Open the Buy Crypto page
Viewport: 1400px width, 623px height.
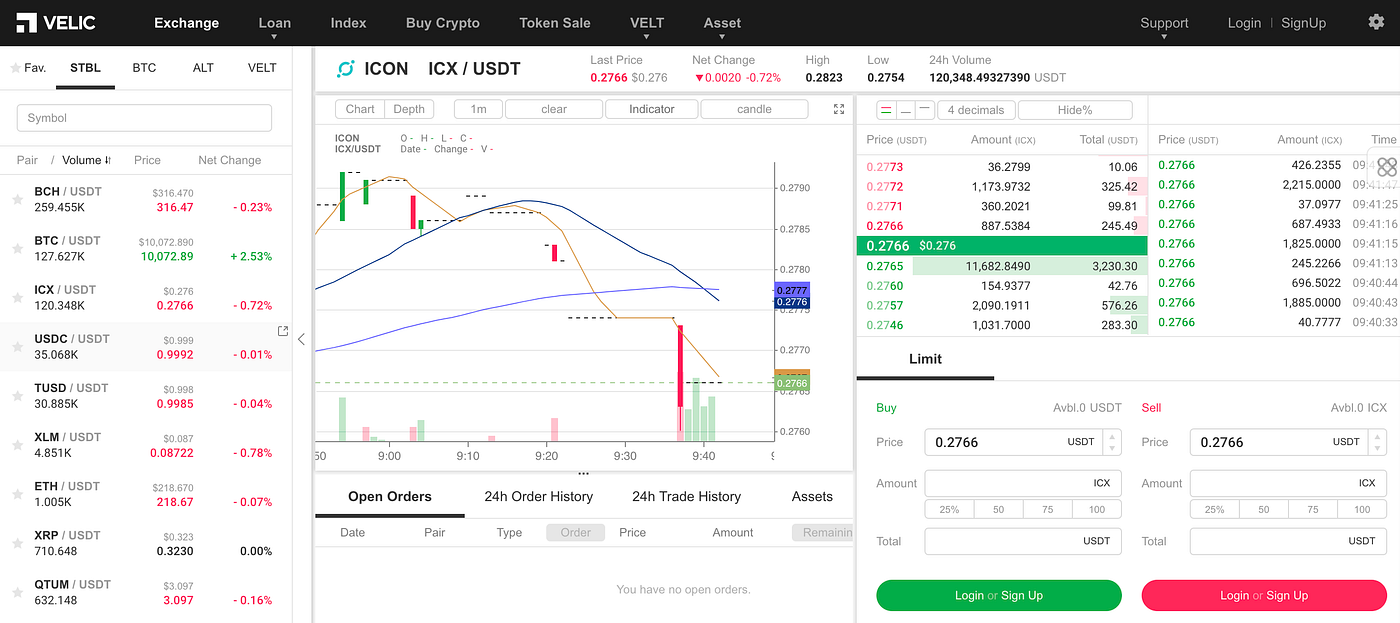click(443, 22)
